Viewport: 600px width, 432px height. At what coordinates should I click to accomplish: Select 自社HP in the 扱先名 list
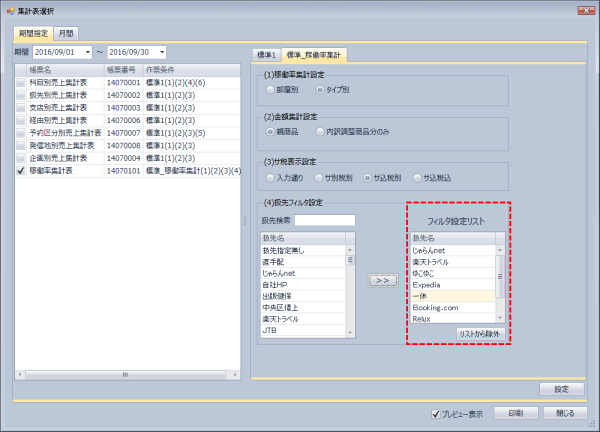[x=303, y=285]
